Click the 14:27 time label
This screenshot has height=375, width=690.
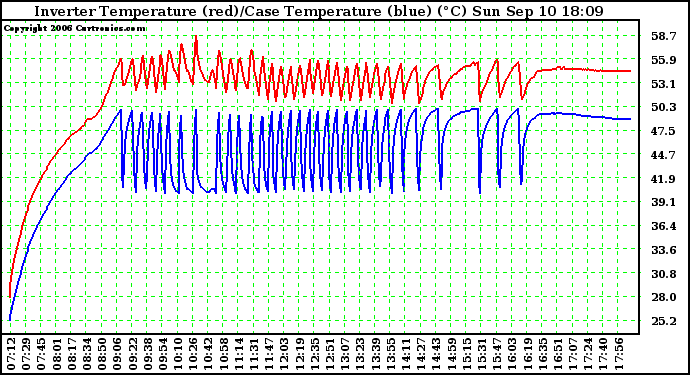[x=421, y=354]
